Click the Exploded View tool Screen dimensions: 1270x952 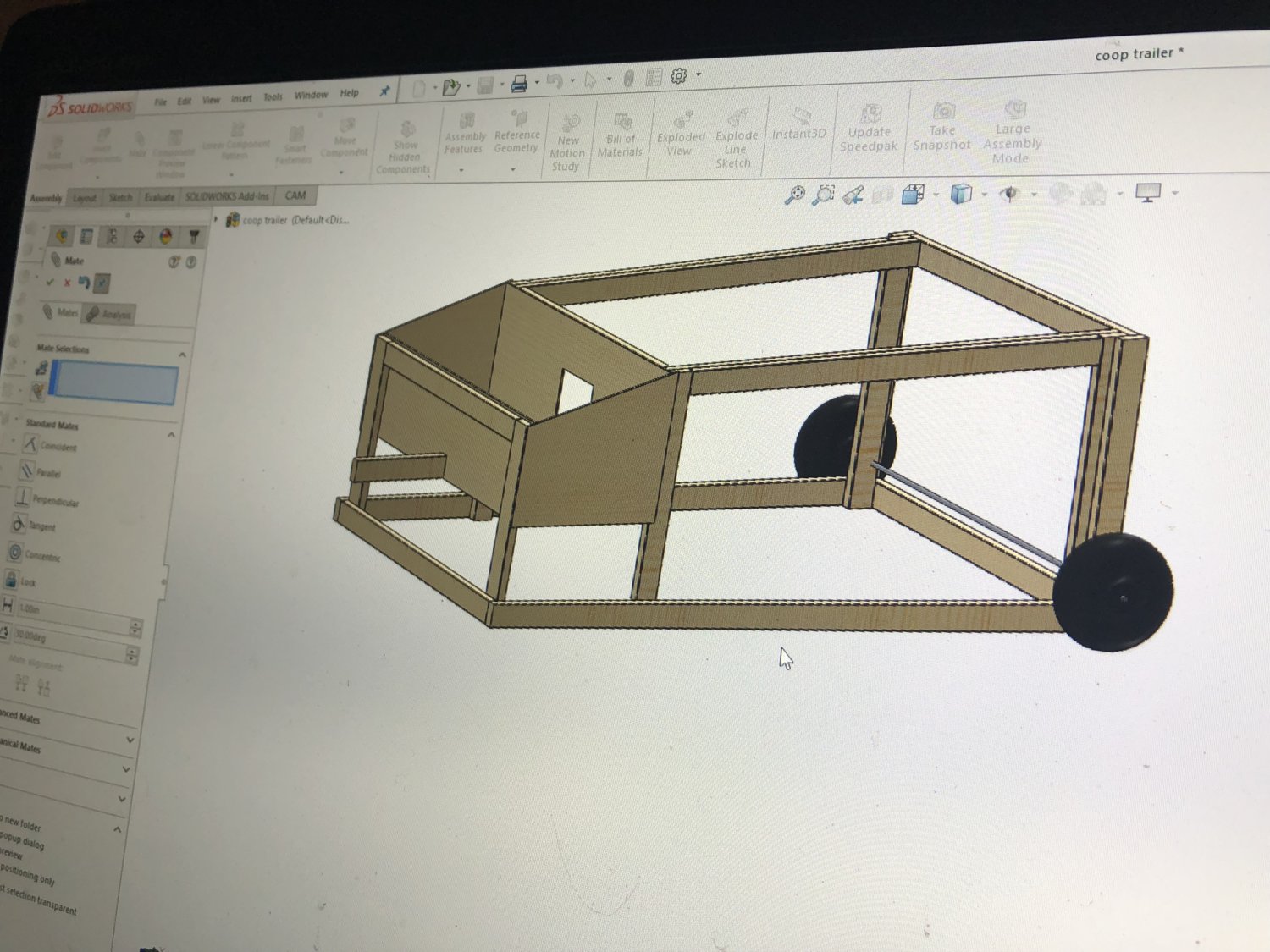click(x=680, y=133)
